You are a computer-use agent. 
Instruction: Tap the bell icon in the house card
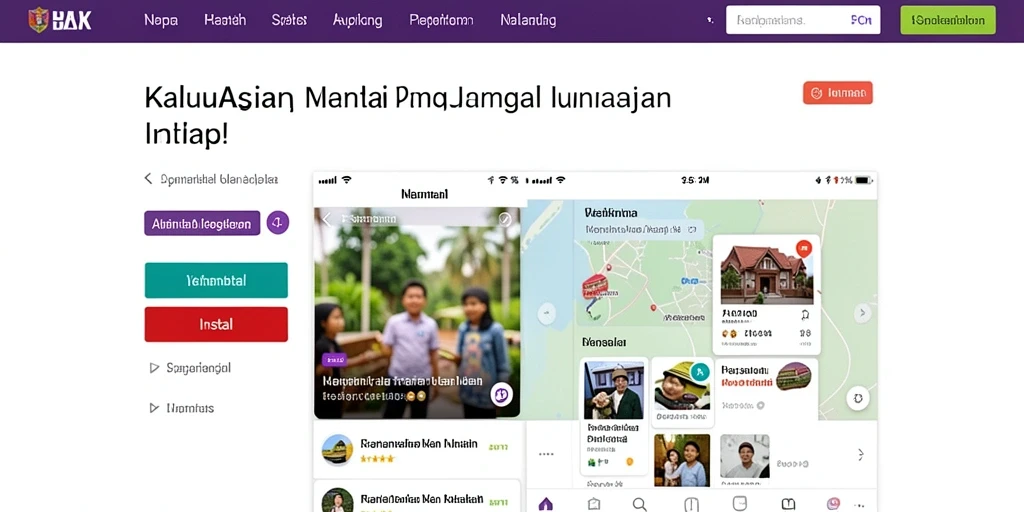click(806, 315)
